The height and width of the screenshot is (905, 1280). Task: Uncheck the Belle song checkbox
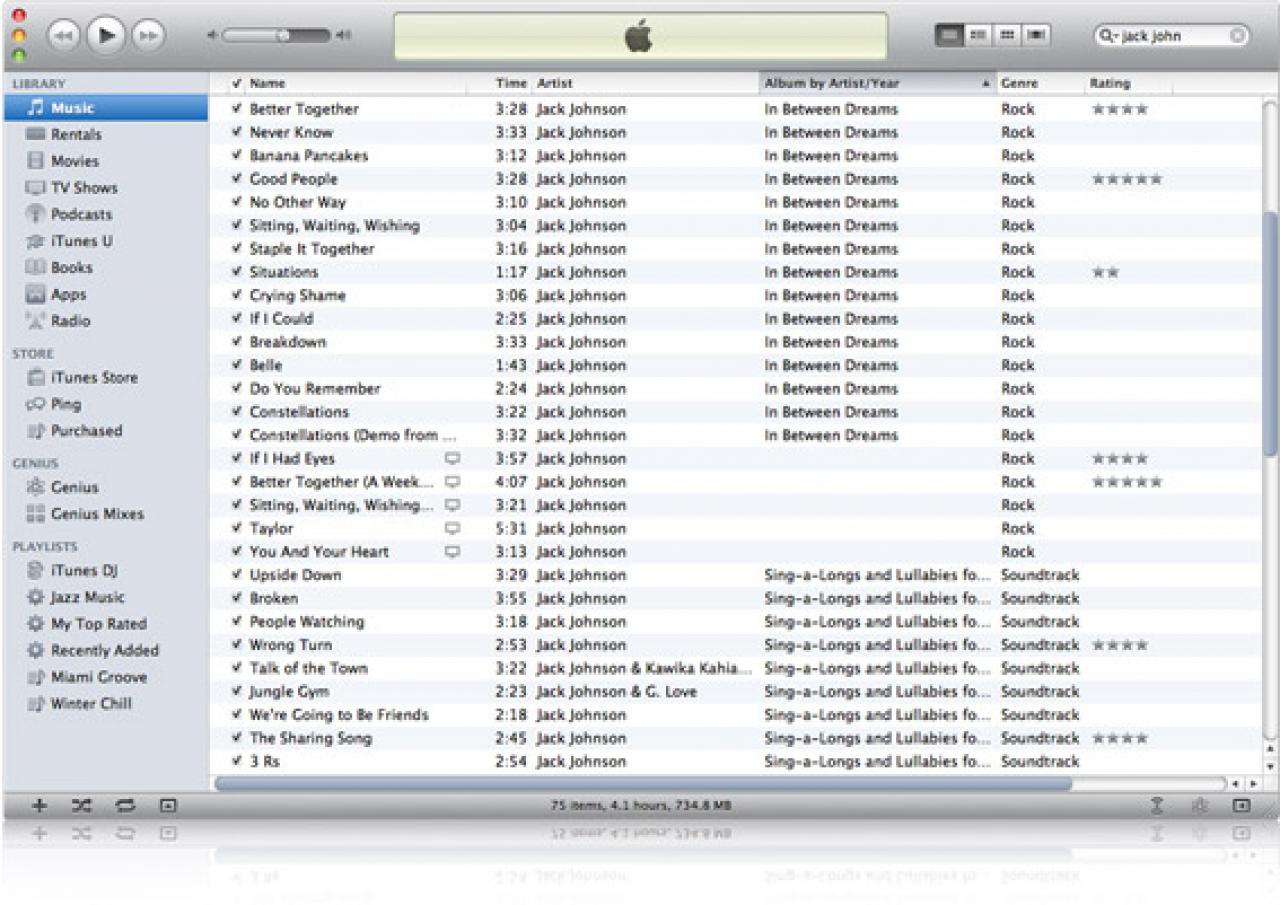[x=236, y=365]
